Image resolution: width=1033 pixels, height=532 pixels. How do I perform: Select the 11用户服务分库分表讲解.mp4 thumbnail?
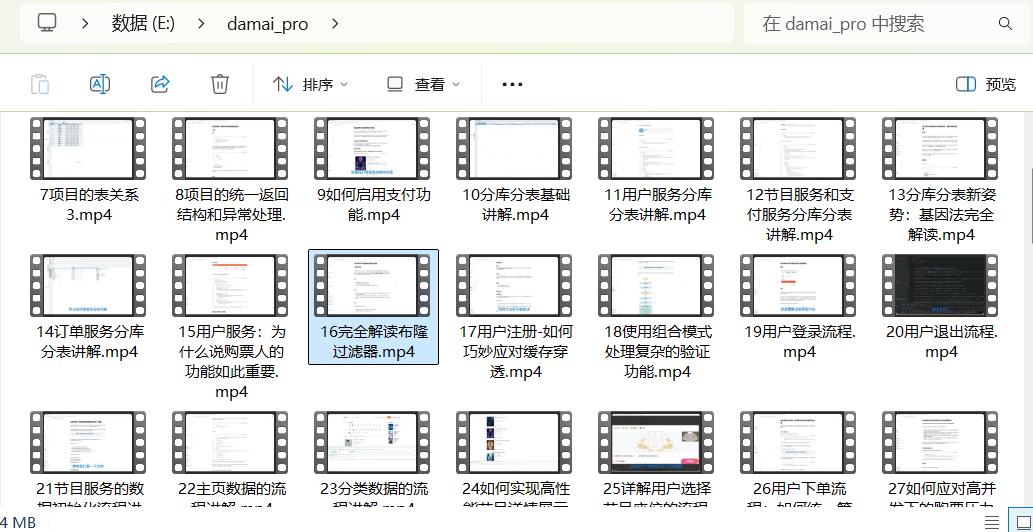(656, 148)
